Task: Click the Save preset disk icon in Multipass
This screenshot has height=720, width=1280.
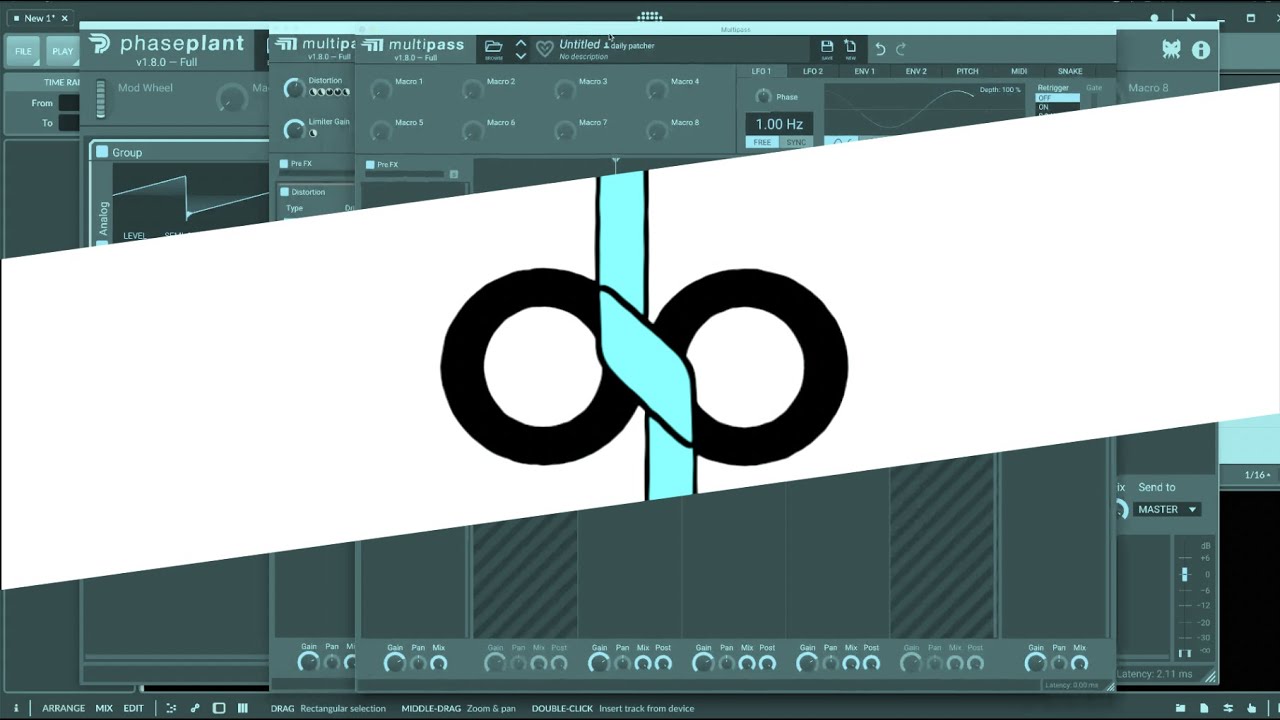Action: pos(827,46)
